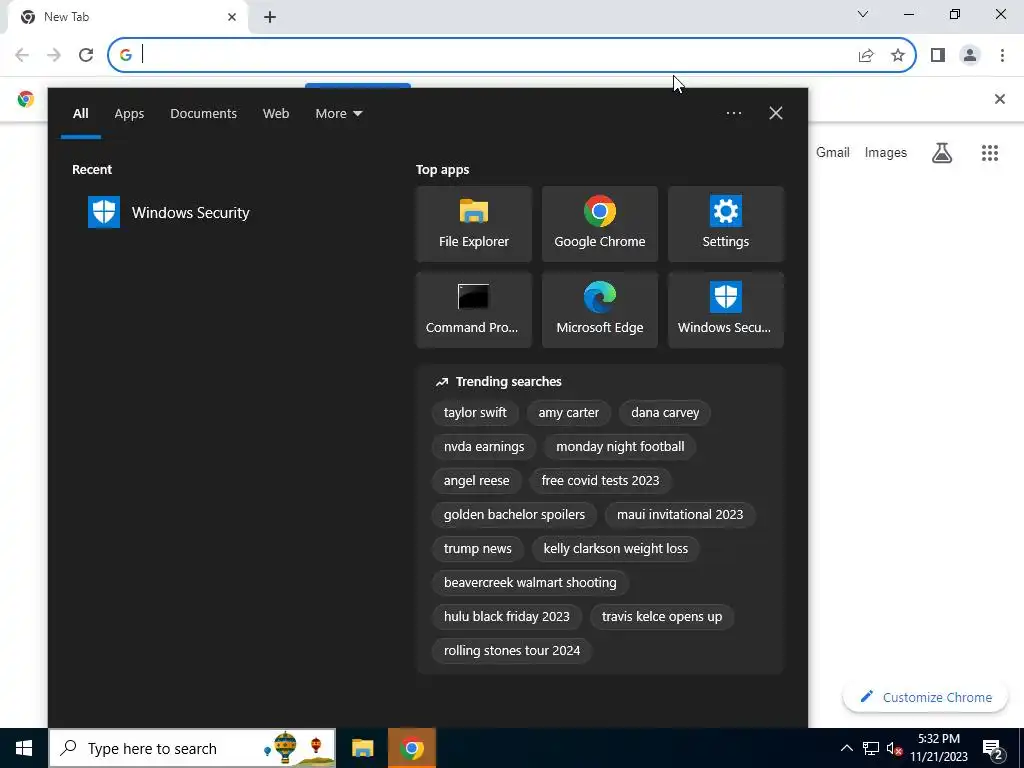Bookmark this tab with the star icon
Image resolution: width=1024 pixels, height=768 pixels.
pyautogui.click(x=898, y=55)
